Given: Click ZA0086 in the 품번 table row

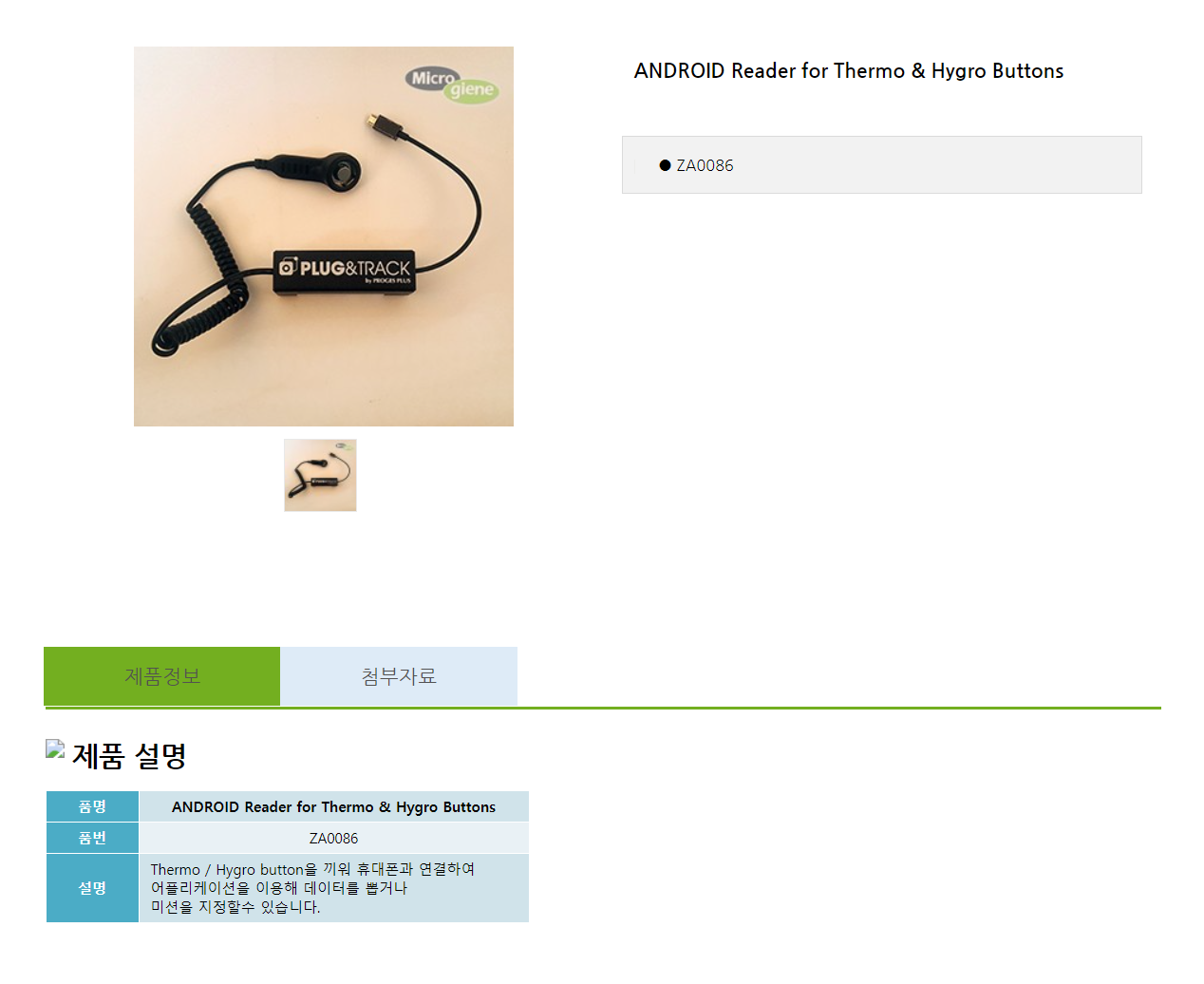Looking at the screenshot, I should [334, 839].
